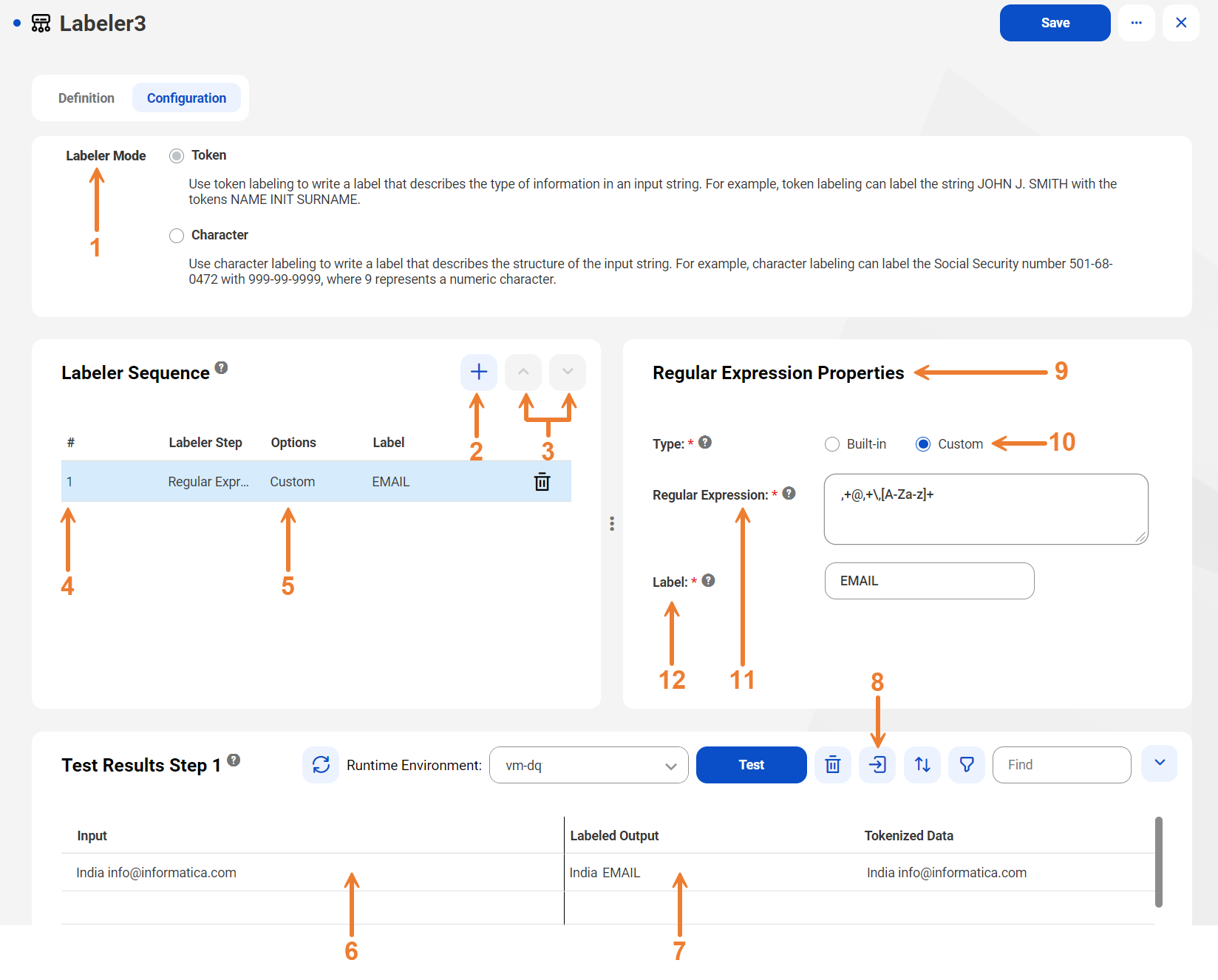Click the test results vertical scrollbar
The image size is (1218, 980).
pos(1159,862)
